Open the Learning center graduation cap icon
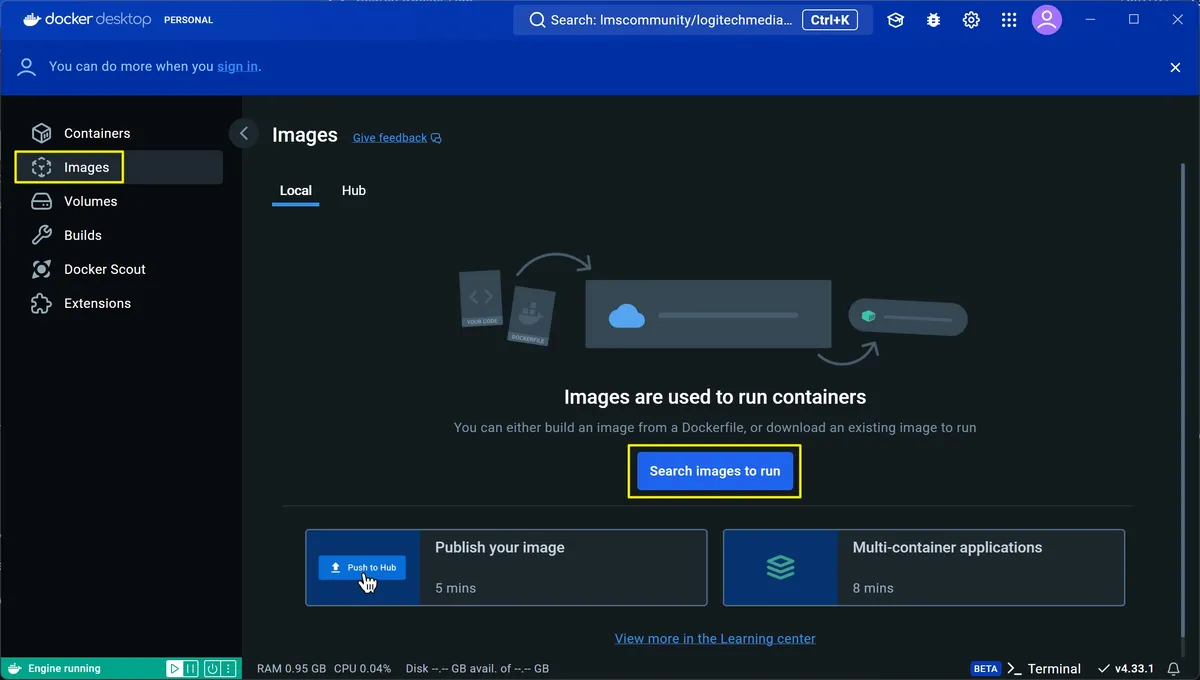Screen dimensions: 1200x680 pos(895,20)
